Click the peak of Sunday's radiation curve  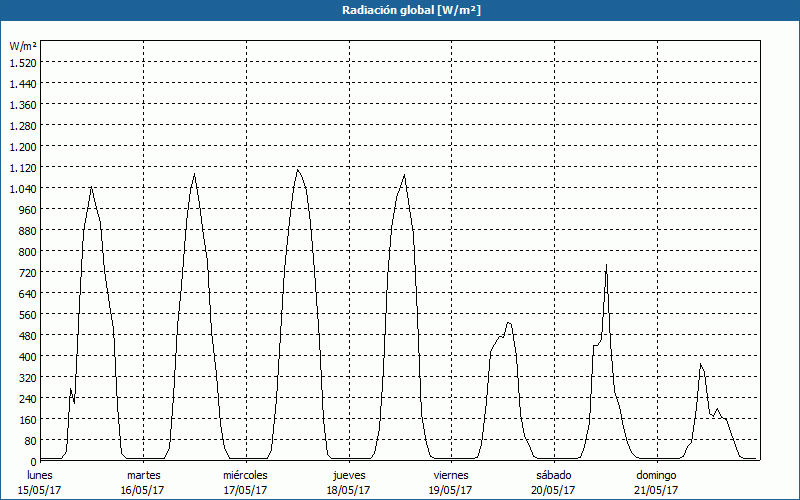click(701, 365)
